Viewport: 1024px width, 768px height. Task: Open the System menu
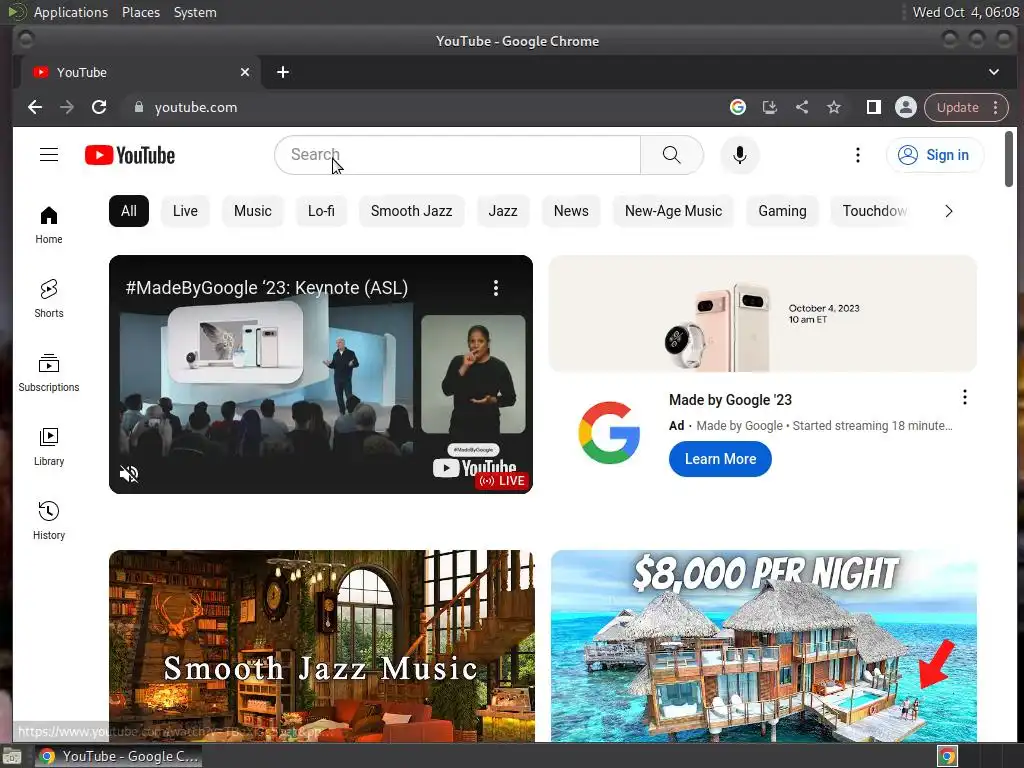point(195,12)
